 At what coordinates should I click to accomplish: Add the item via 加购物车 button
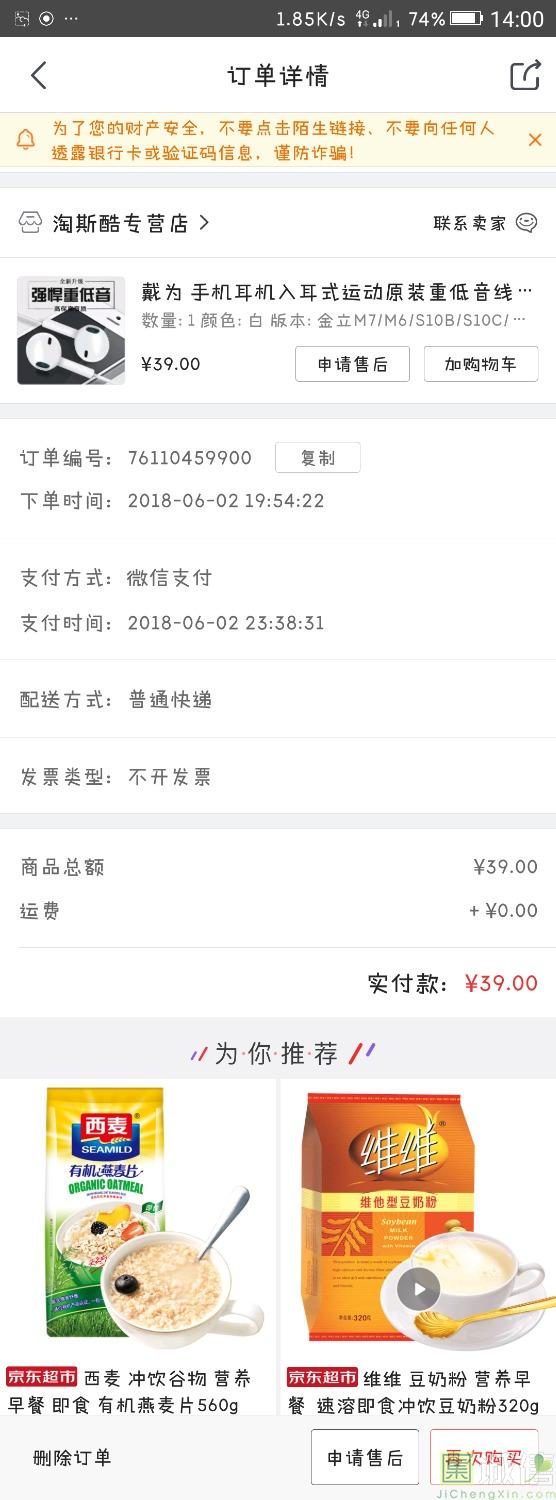(x=481, y=364)
